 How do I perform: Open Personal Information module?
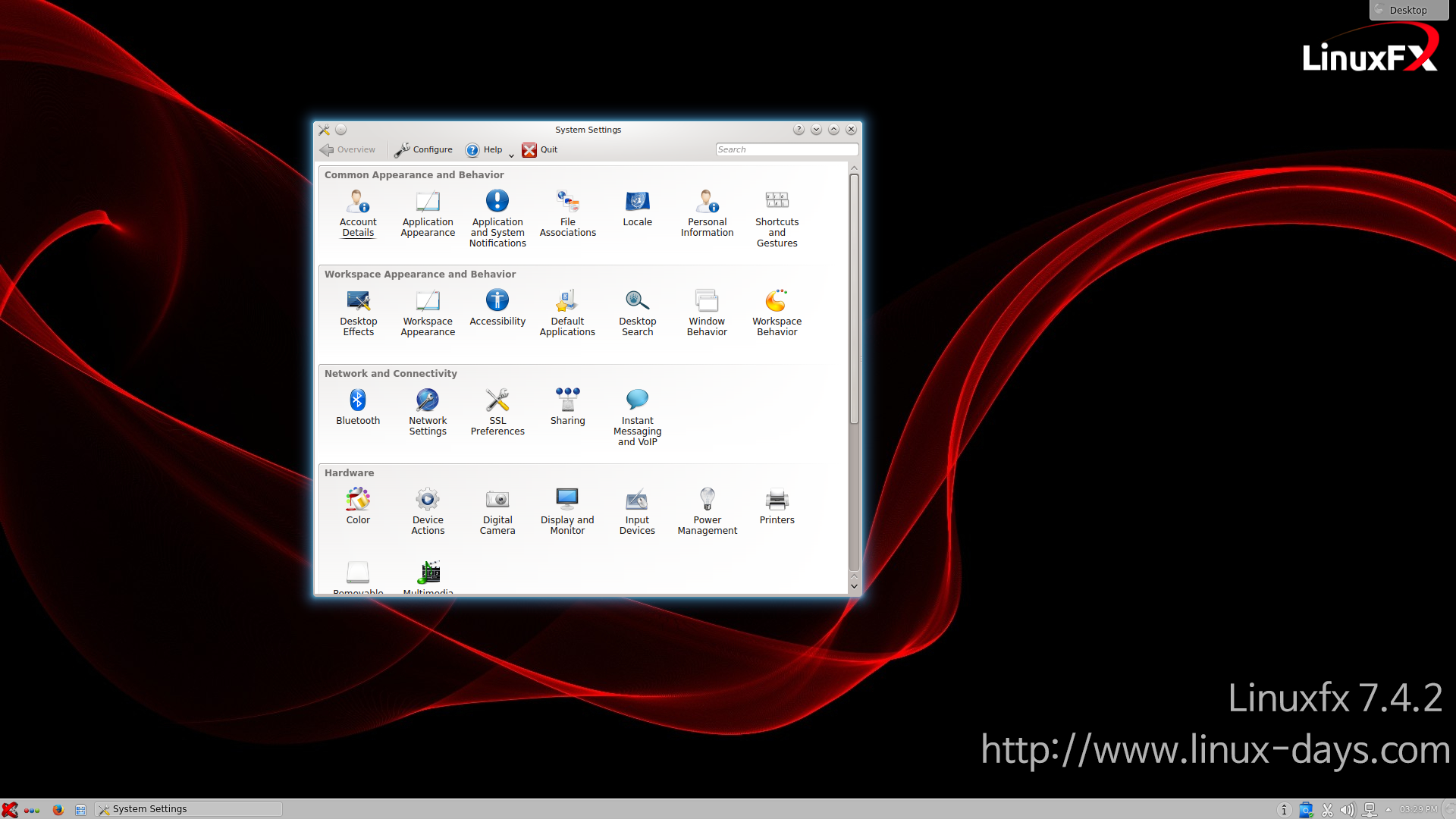point(707,213)
